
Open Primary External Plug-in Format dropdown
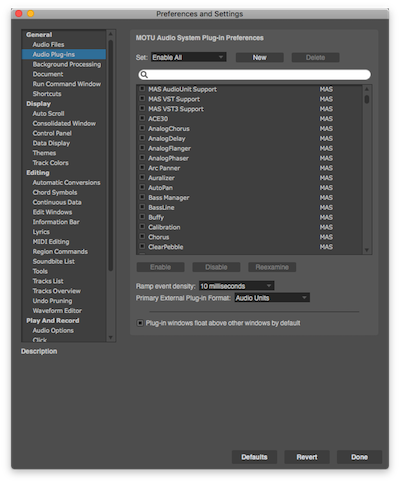pyautogui.click(x=272, y=298)
